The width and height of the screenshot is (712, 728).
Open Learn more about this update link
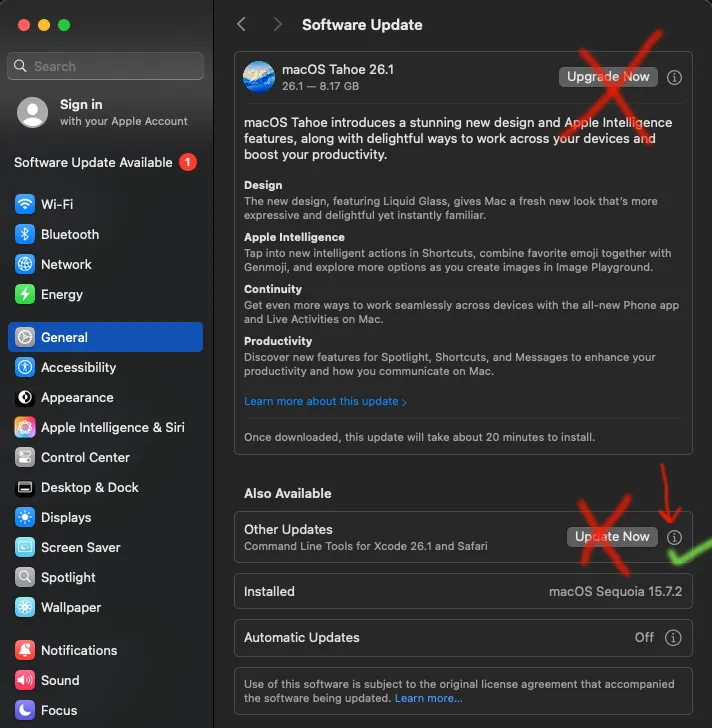pyautogui.click(x=325, y=401)
